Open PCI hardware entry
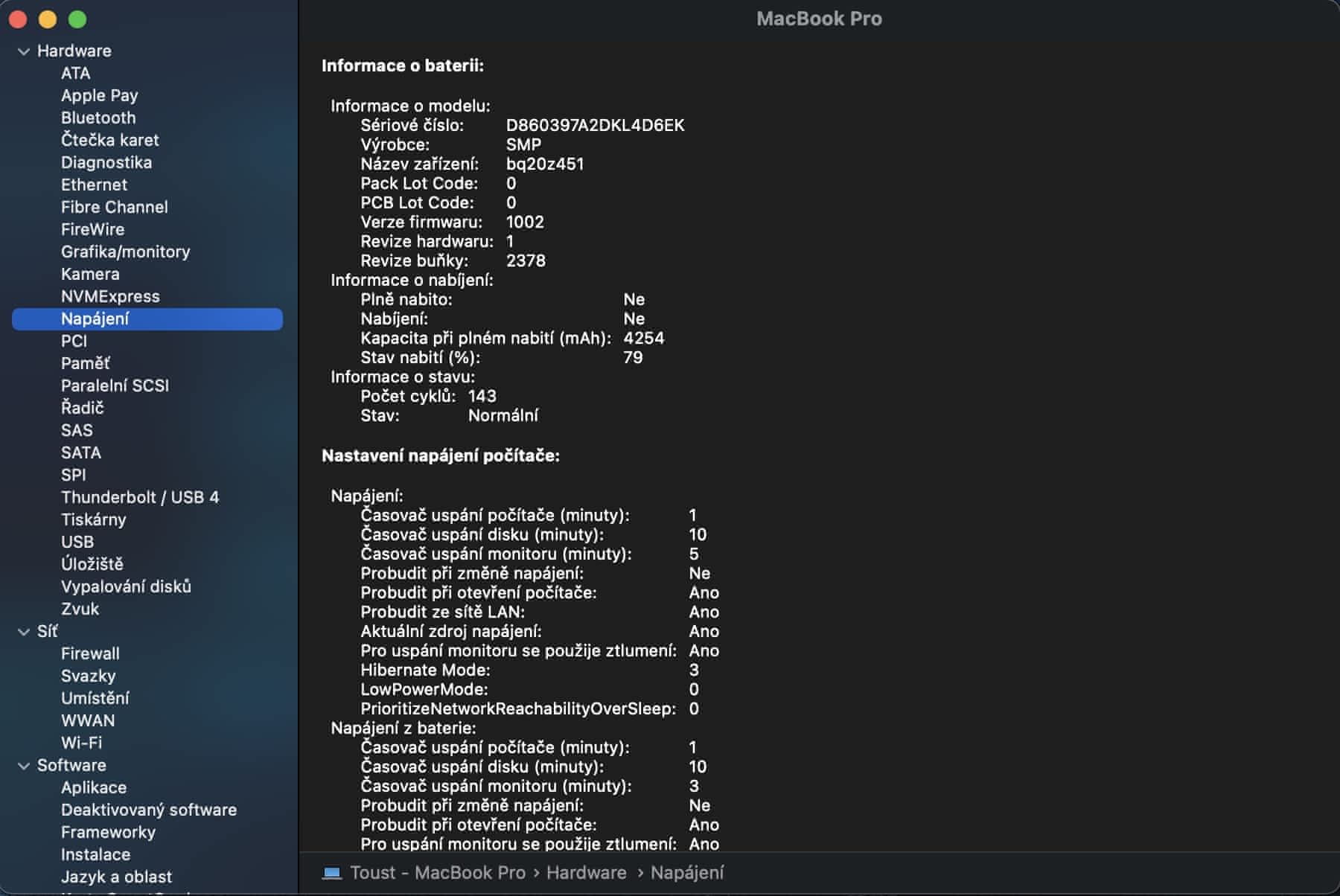 74,341
